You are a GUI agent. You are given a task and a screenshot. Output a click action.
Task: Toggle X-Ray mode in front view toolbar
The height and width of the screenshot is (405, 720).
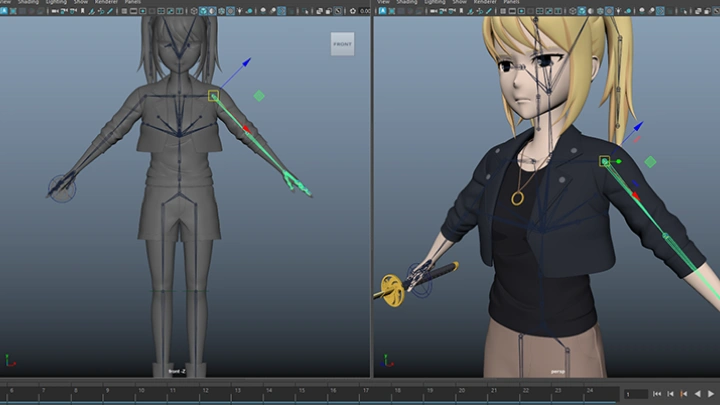[x=320, y=11]
